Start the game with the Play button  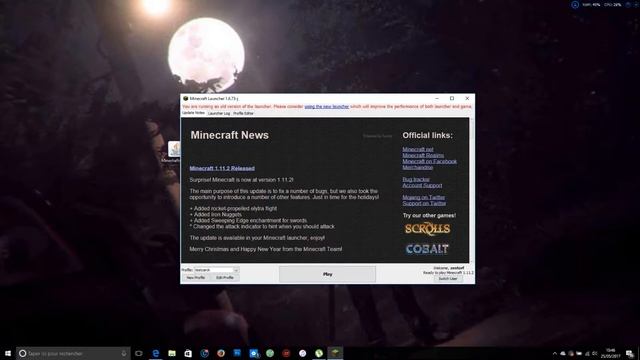click(x=327, y=274)
